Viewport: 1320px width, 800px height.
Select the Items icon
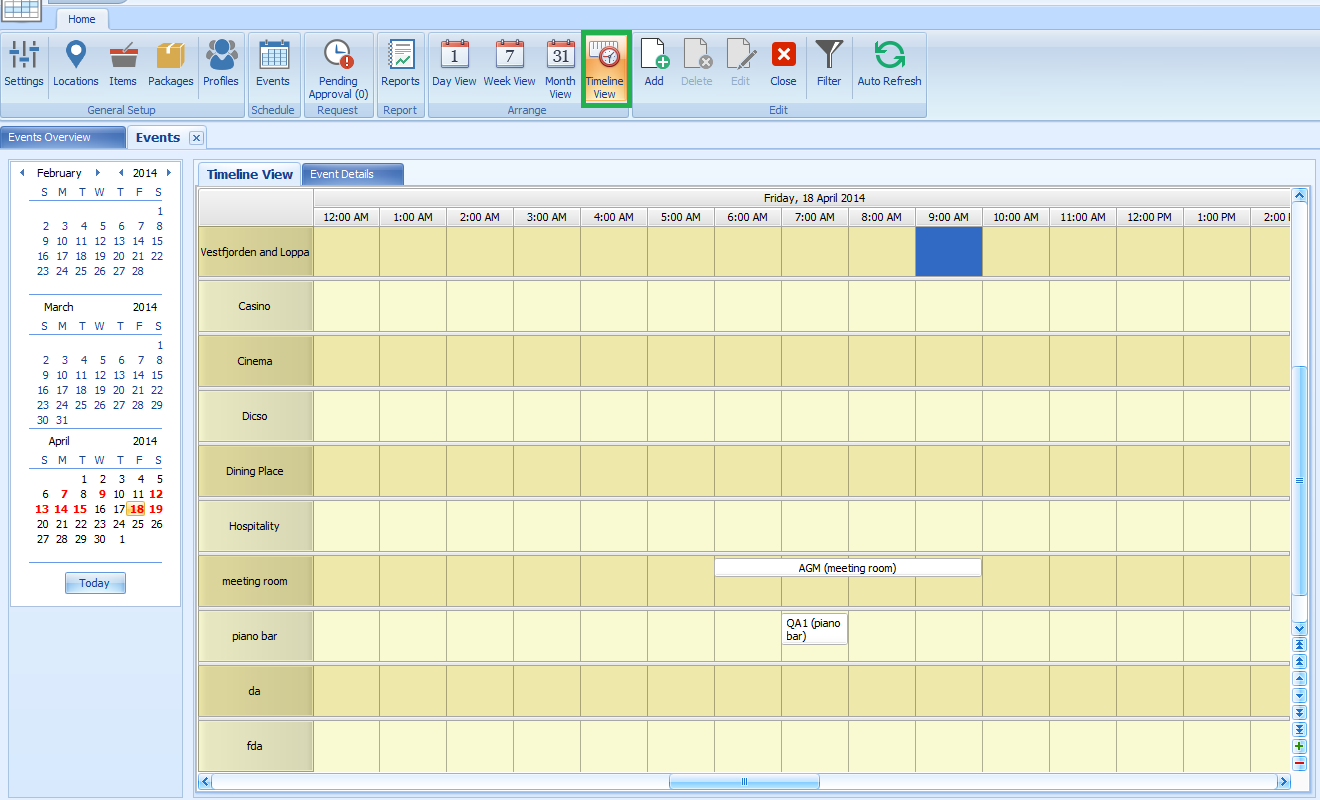pos(122,63)
